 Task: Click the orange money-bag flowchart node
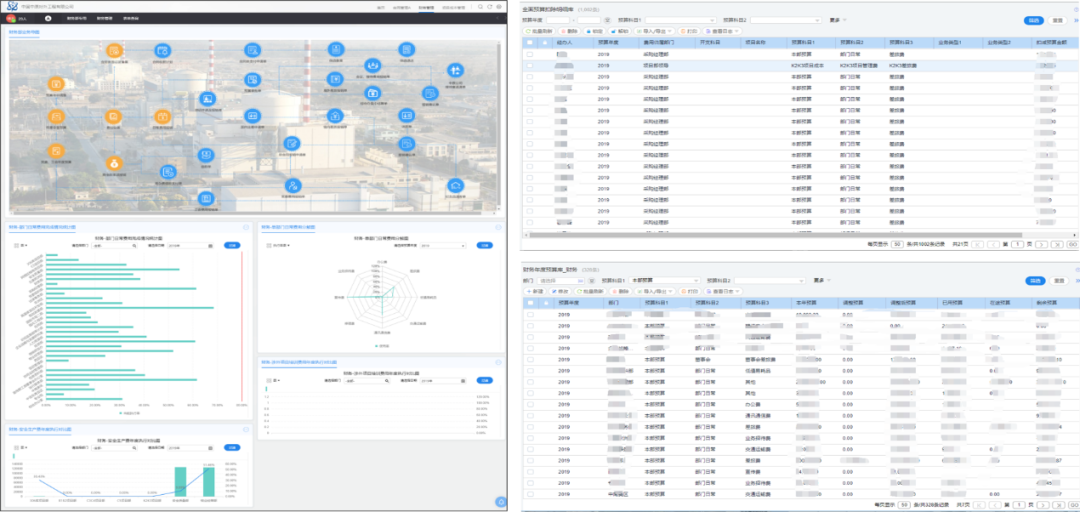click(114, 165)
